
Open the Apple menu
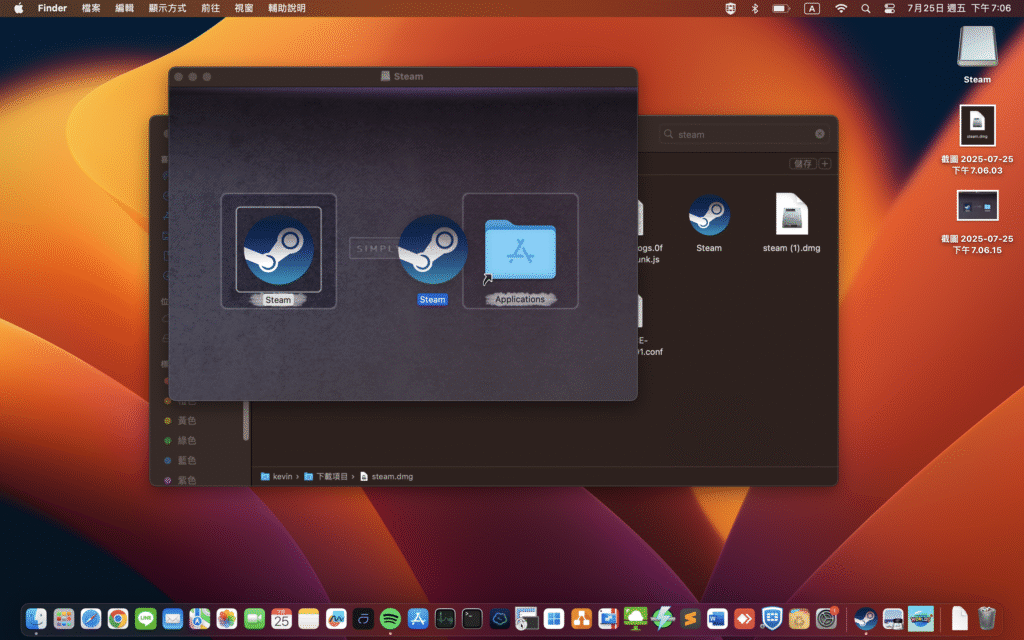tap(18, 8)
